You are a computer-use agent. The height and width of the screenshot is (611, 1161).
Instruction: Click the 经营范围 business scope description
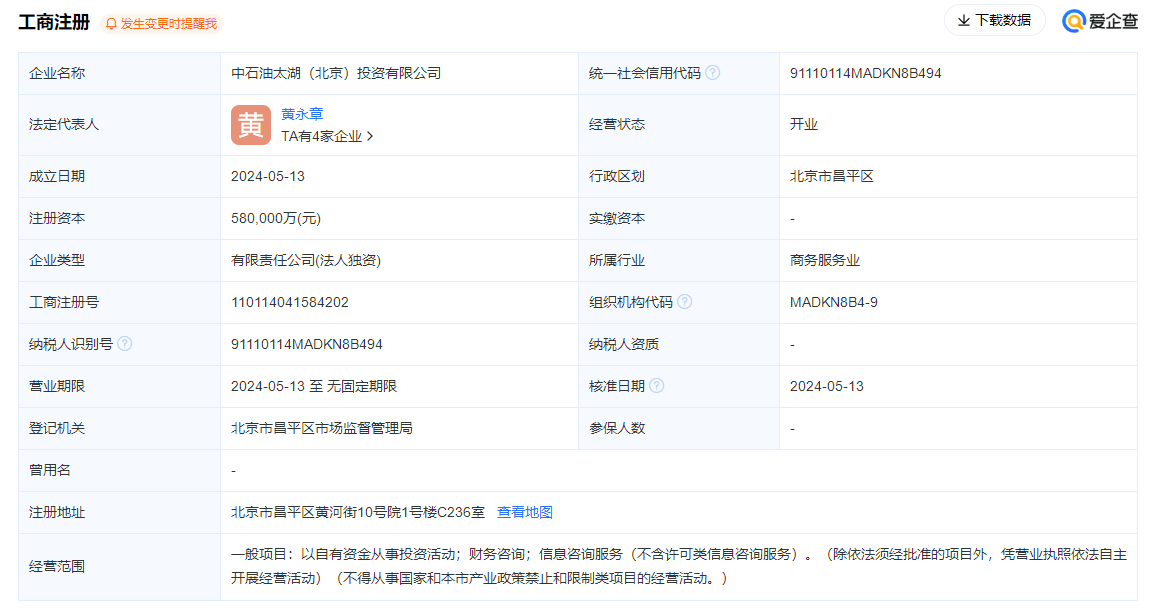(x=678, y=566)
